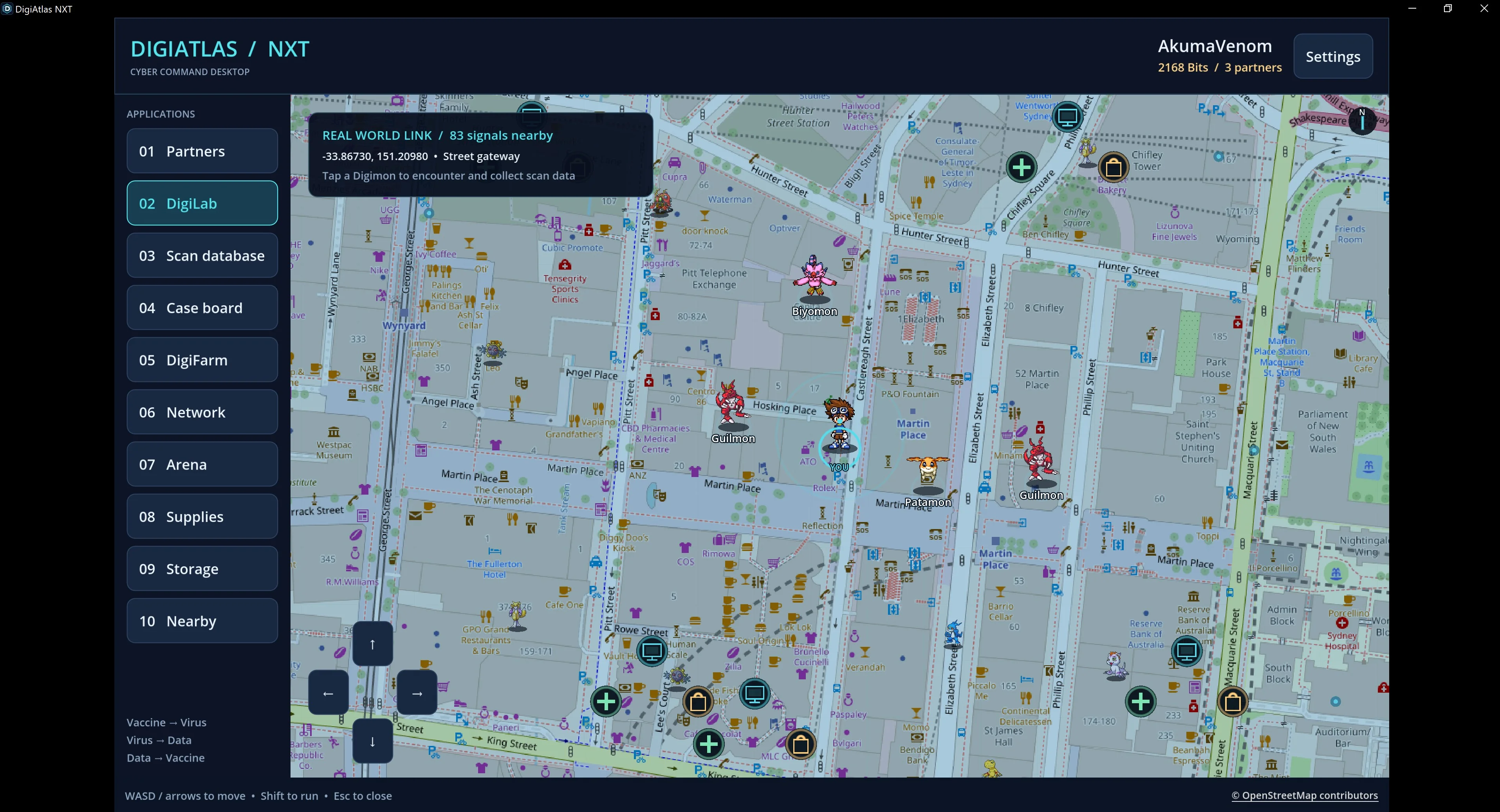Tap the small red Digimon near Cupra

[x=661, y=203]
